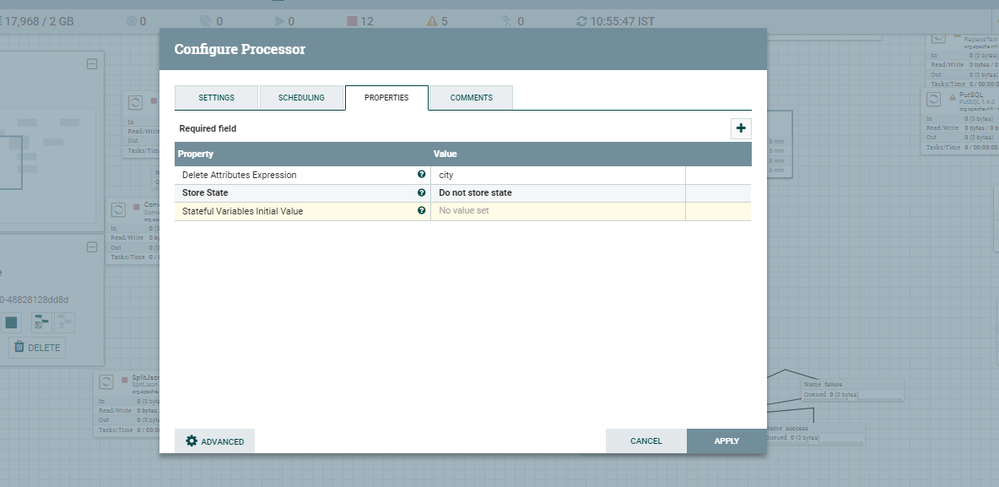The image size is (999, 487).
Task: Select the SplitJson processor on canvas
Action: (127, 403)
